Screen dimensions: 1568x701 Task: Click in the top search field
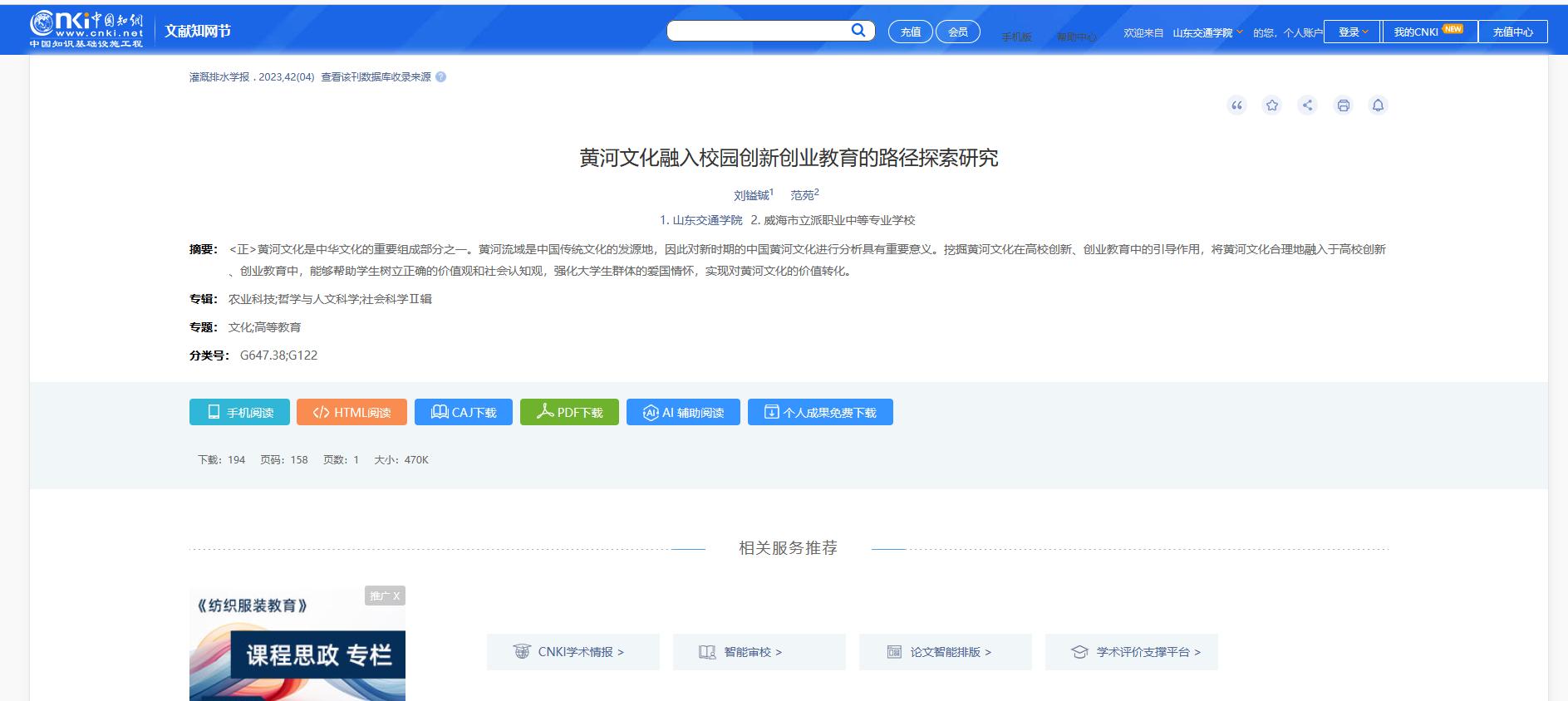click(x=758, y=31)
